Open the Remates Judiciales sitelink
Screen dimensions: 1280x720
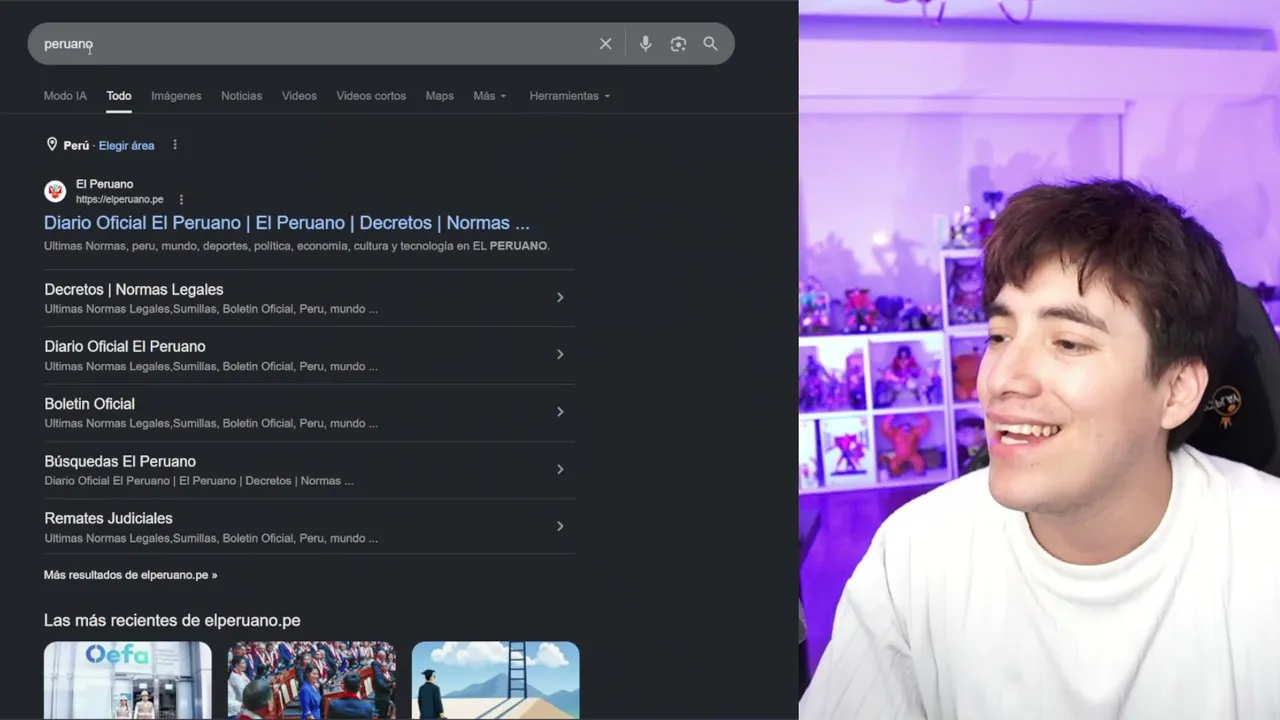point(108,518)
